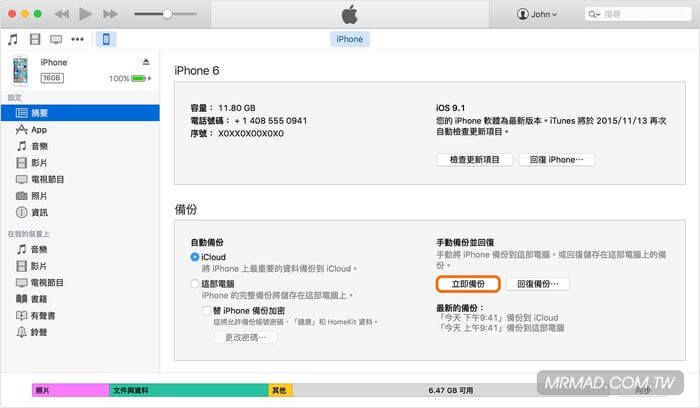Click the green 文件與資料 storage segment

pos(189,391)
